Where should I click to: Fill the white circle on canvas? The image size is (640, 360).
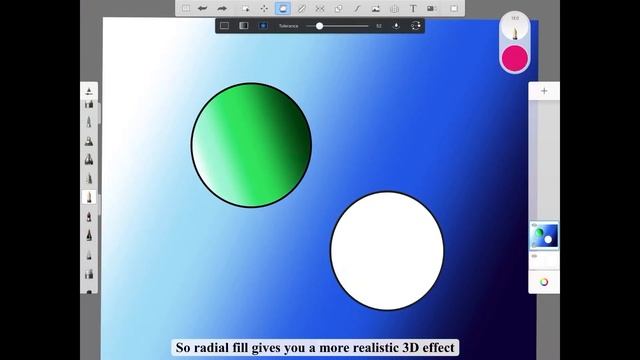[387, 251]
